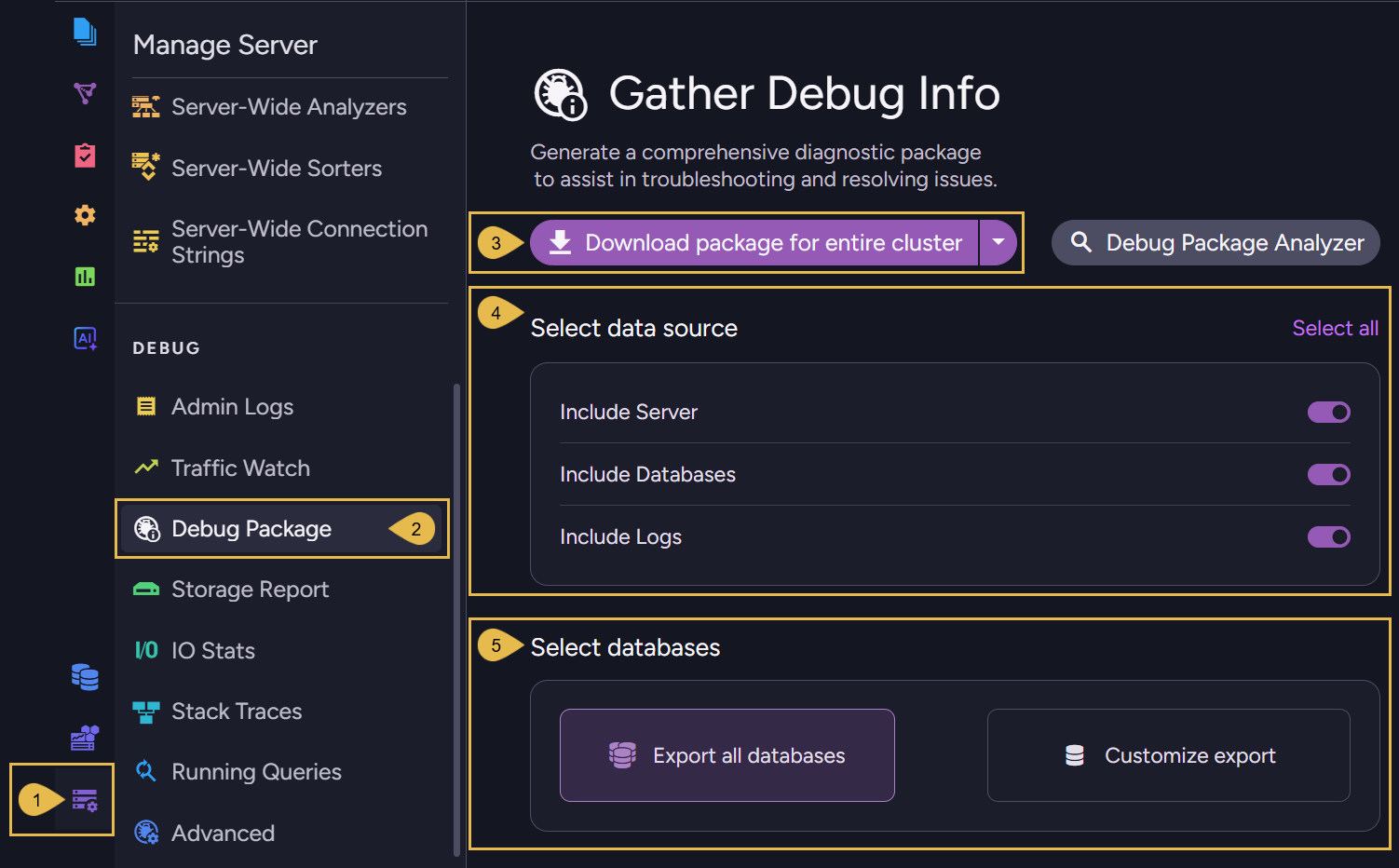Click the Running Queries magnifier icon
The height and width of the screenshot is (868, 1399).
(146, 771)
